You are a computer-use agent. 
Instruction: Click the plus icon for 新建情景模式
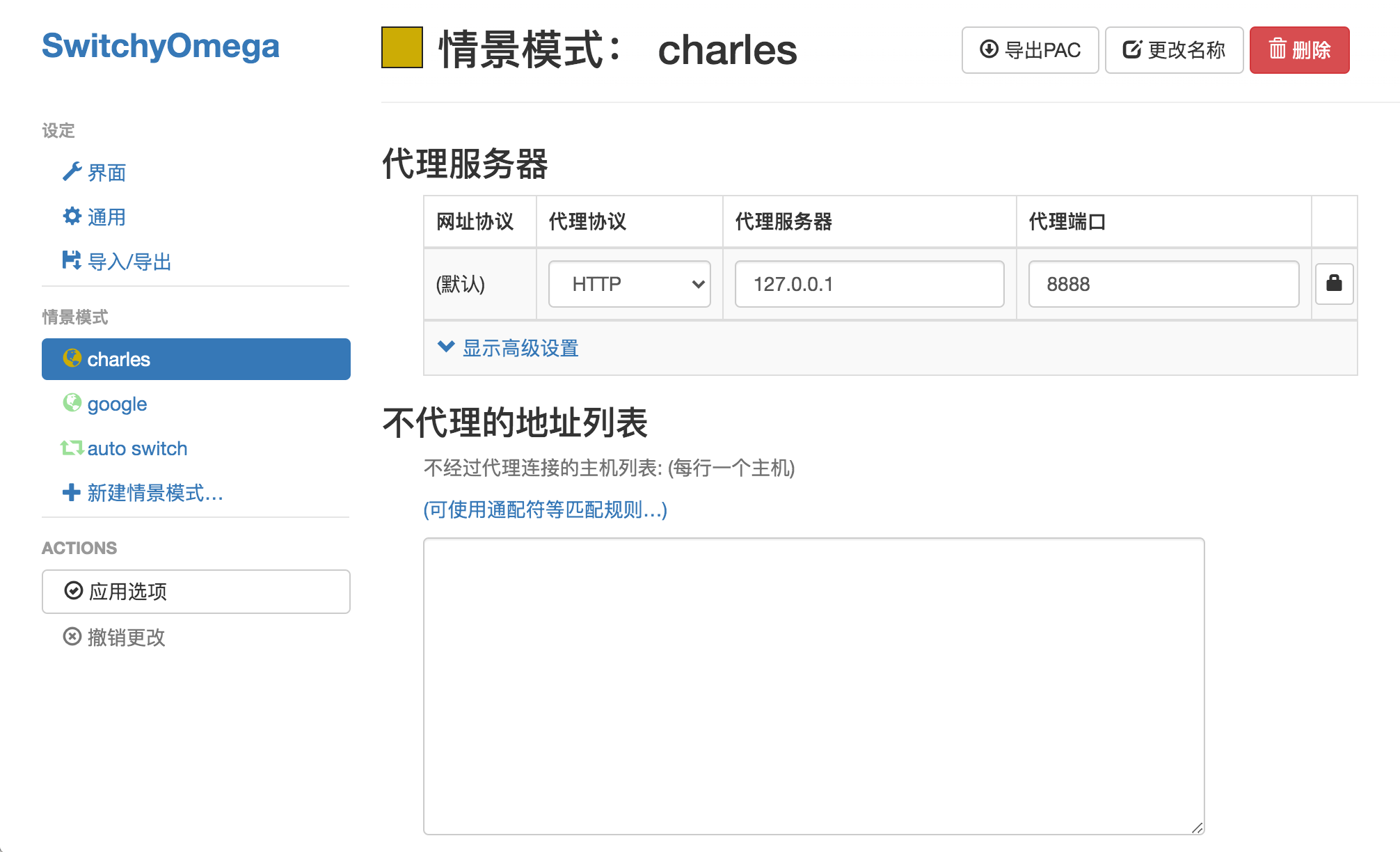point(71,492)
